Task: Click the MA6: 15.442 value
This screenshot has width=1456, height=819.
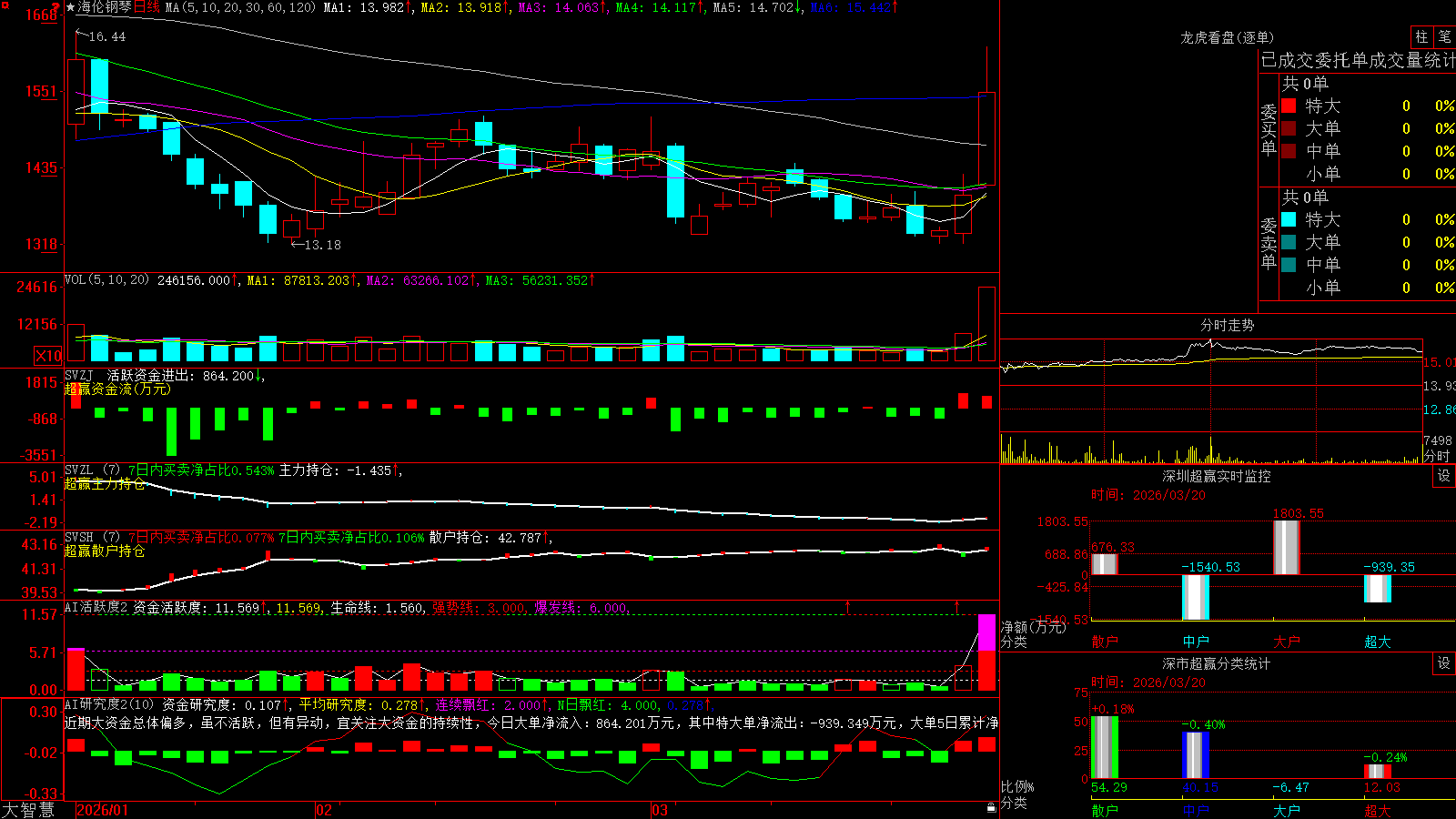Action: pos(850,7)
